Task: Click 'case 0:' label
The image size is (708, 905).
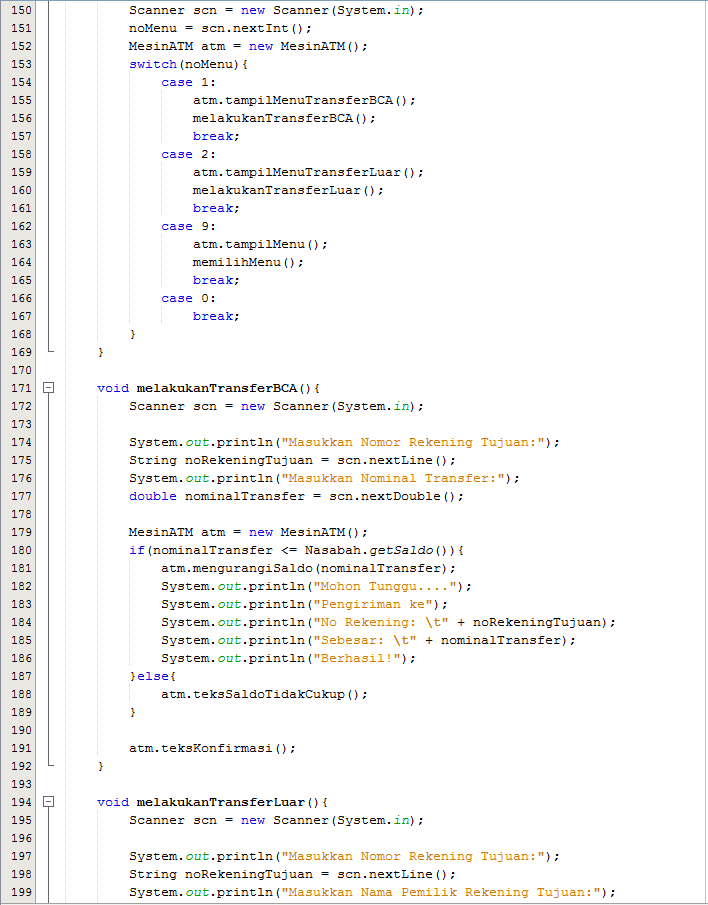Action: [189, 298]
